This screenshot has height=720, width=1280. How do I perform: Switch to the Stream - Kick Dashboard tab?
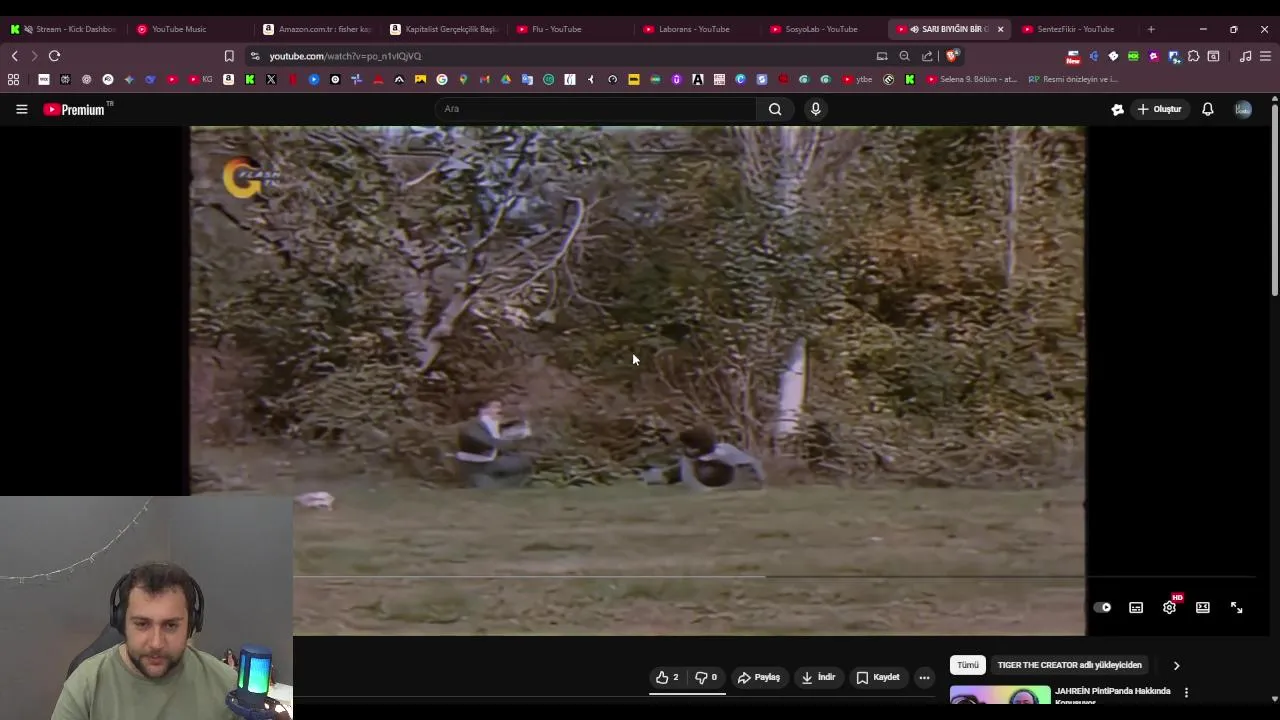tap(65, 29)
